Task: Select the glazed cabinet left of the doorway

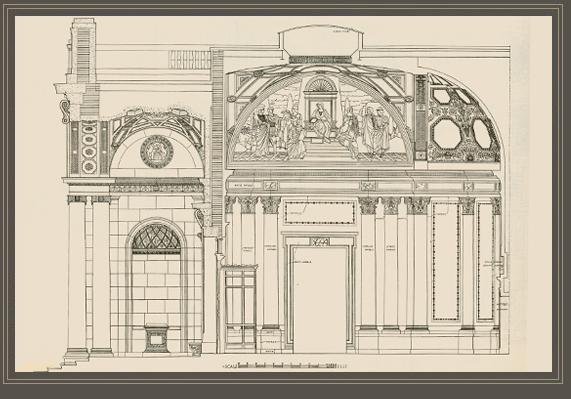Action: pos(240,306)
